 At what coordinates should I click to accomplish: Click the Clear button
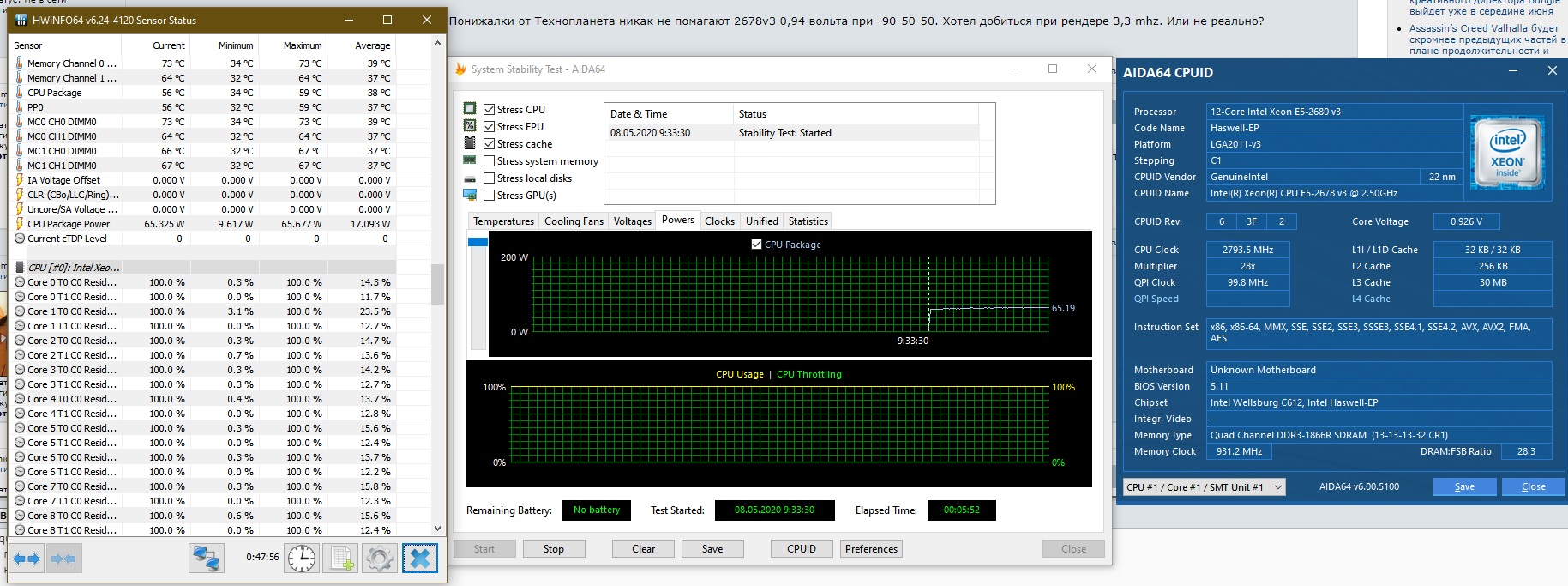click(644, 549)
